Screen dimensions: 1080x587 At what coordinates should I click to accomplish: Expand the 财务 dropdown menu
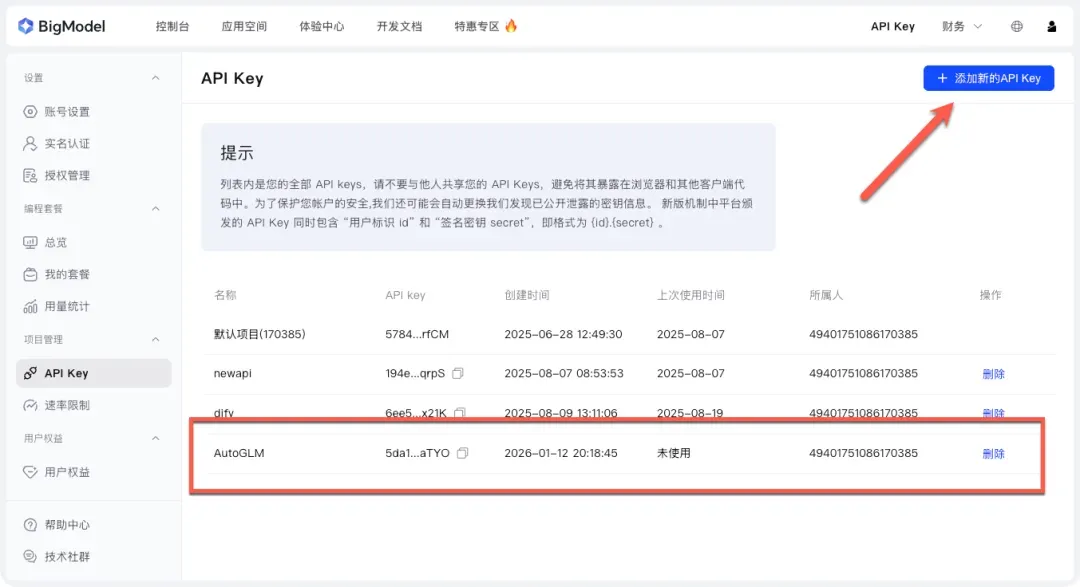point(962,27)
